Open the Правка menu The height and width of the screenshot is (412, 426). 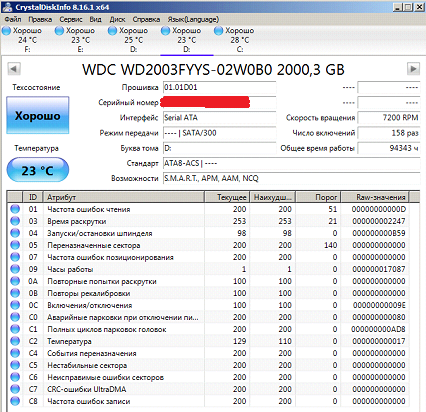click(40, 19)
